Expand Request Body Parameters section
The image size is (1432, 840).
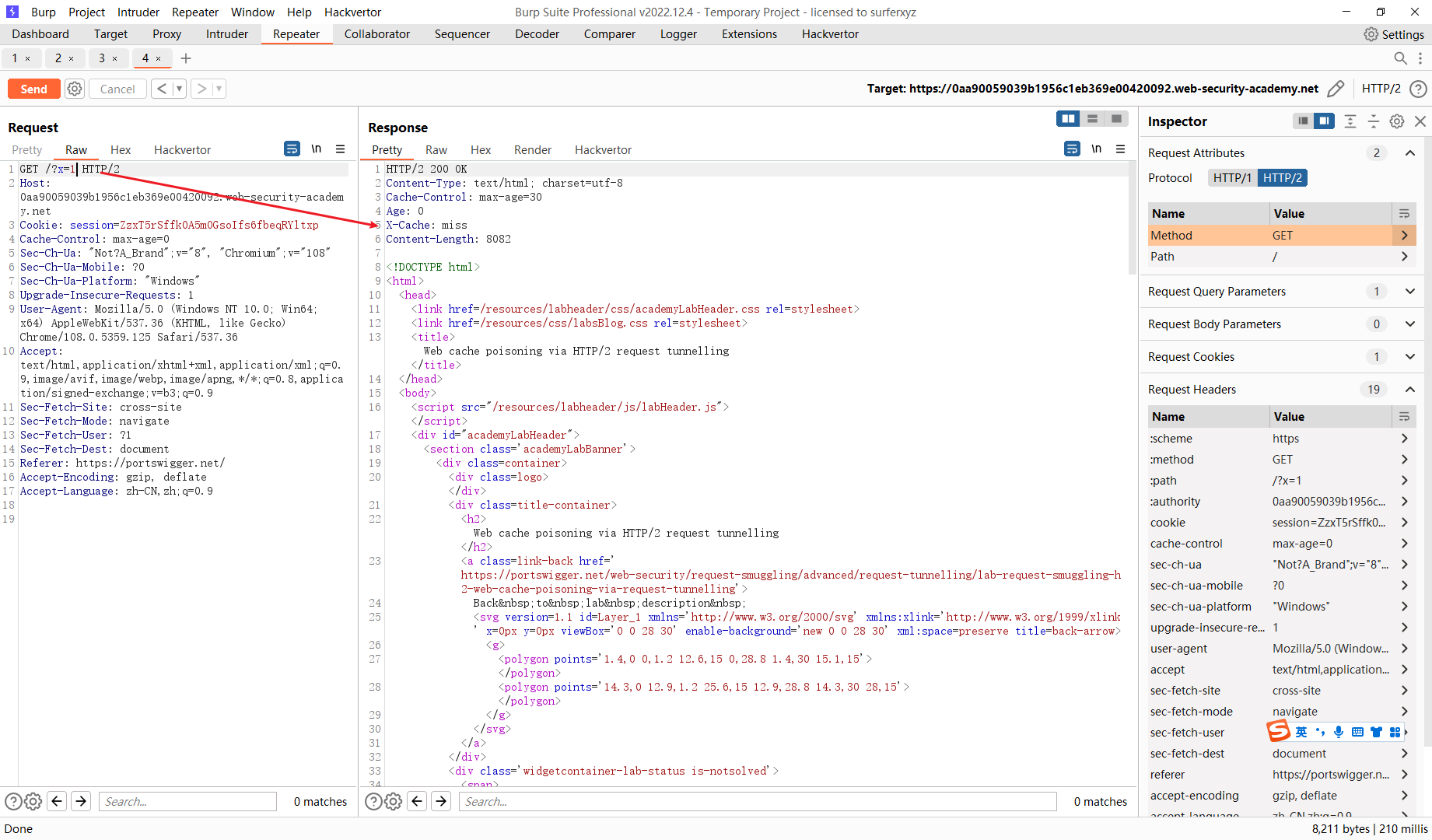pyautogui.click(x=1409, y=324)
